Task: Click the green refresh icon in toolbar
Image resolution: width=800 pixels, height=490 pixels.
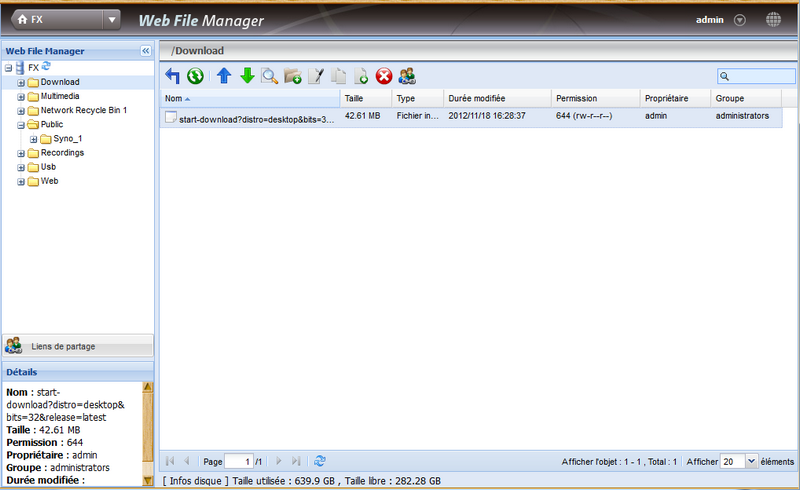Action: 195,76
